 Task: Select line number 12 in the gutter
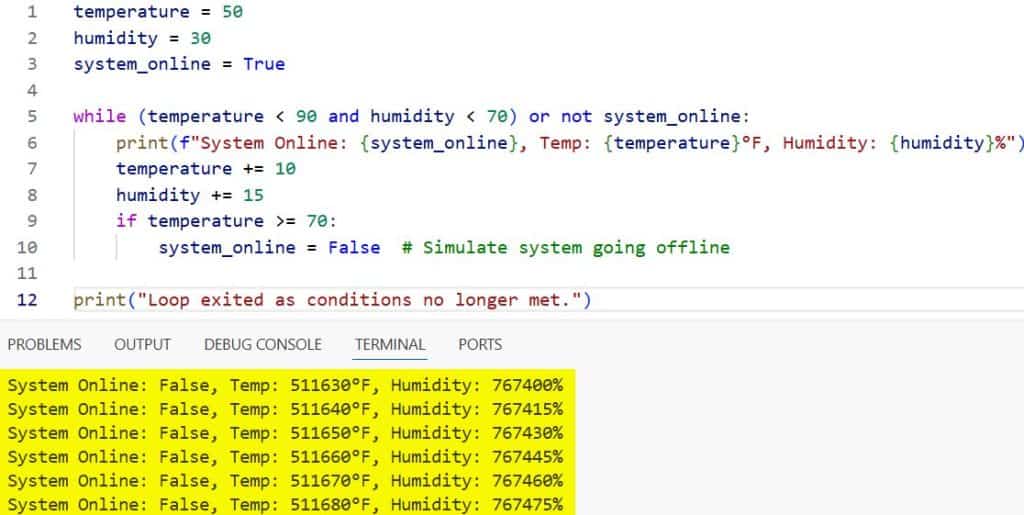28,300
